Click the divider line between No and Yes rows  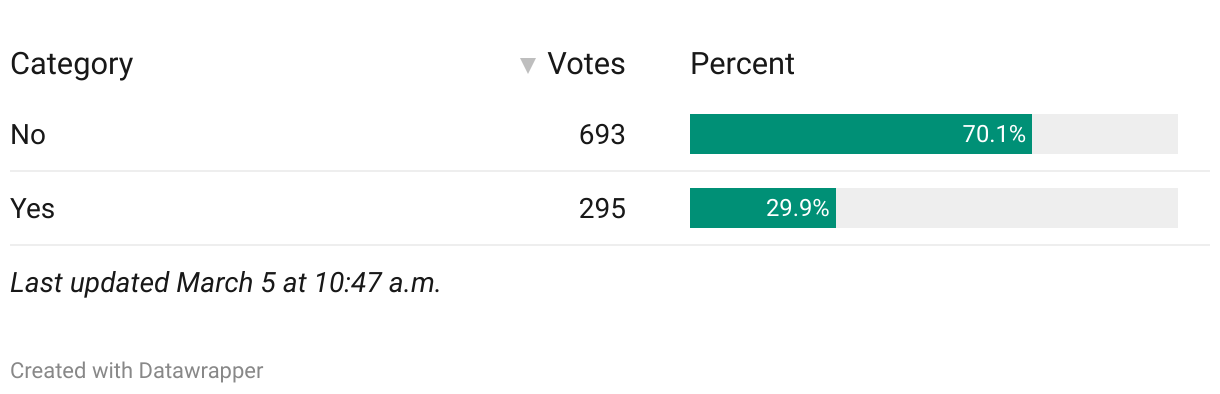[x=610, y=171]
